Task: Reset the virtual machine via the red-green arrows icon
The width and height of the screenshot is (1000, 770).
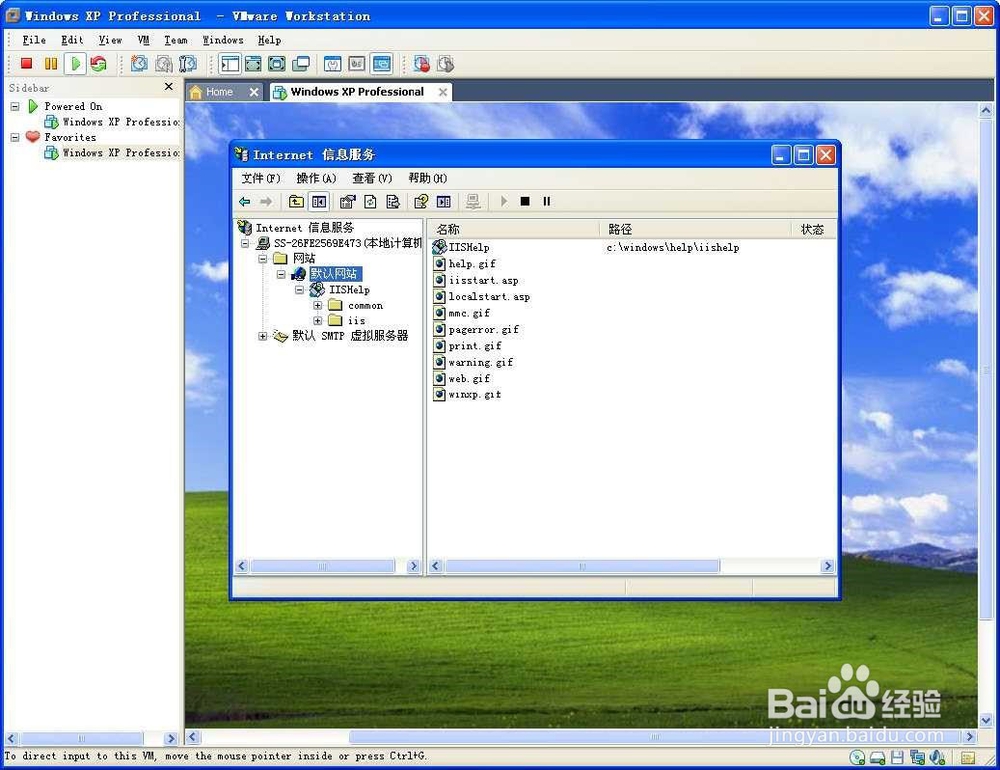Action: 98,63
